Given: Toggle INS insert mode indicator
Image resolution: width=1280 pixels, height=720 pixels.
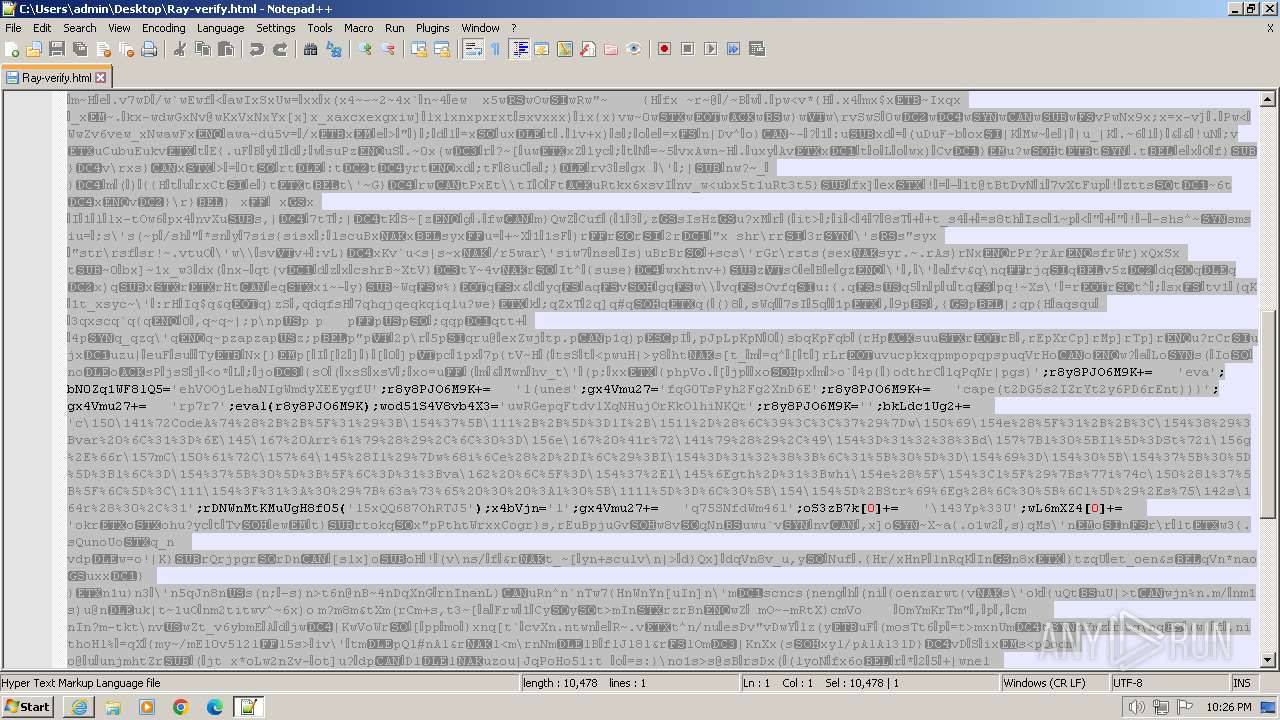Looking at the screenshot, I should (x=1242, y=683).
